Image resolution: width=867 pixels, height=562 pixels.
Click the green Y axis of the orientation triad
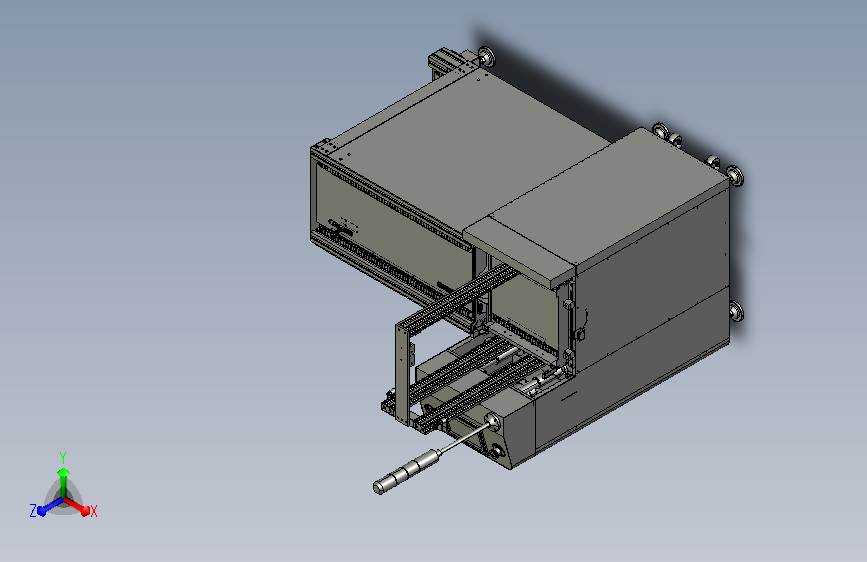click(x=63, y=483)
